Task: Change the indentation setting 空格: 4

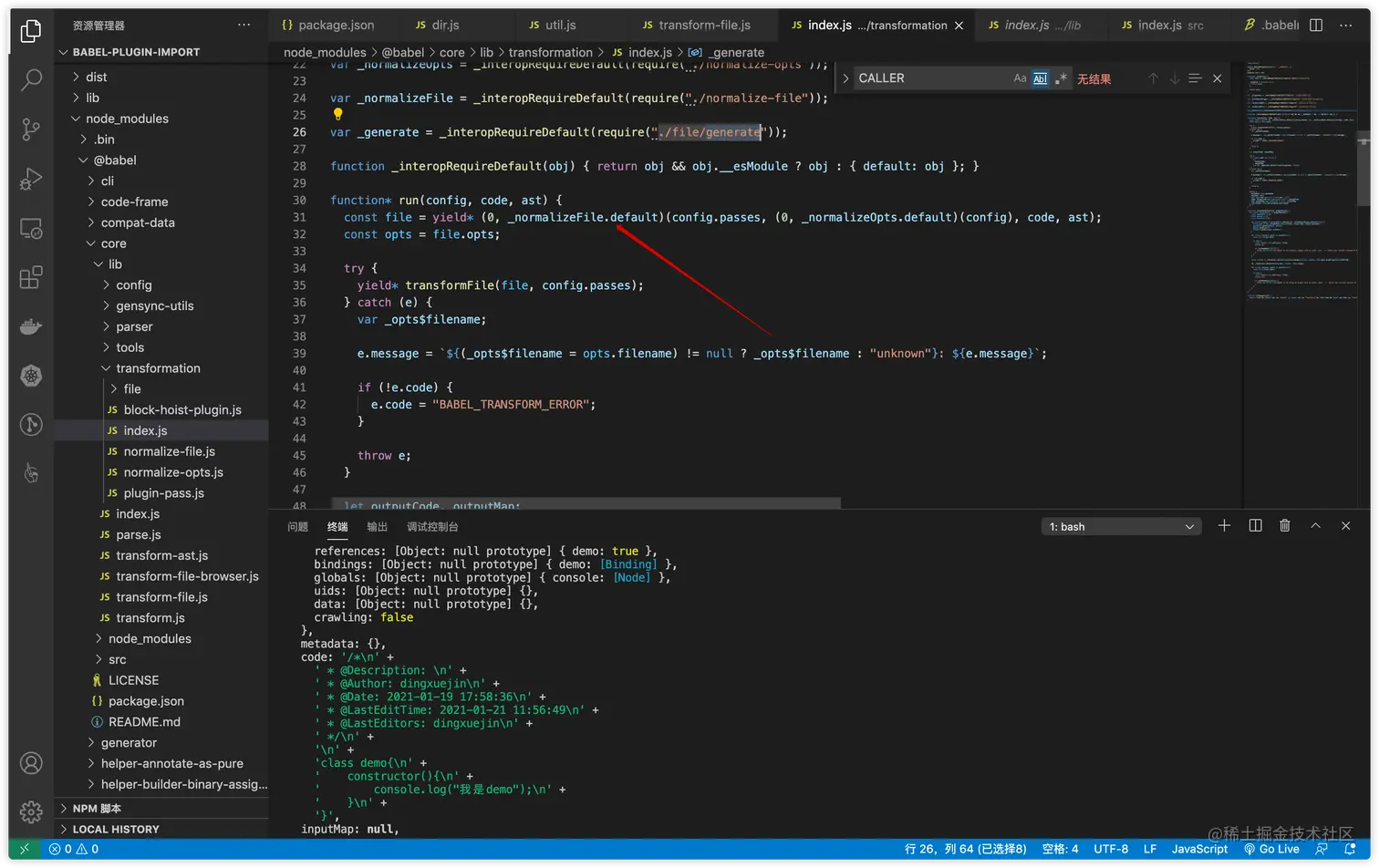Action: pyautogui.click(x=1060, y=849)
